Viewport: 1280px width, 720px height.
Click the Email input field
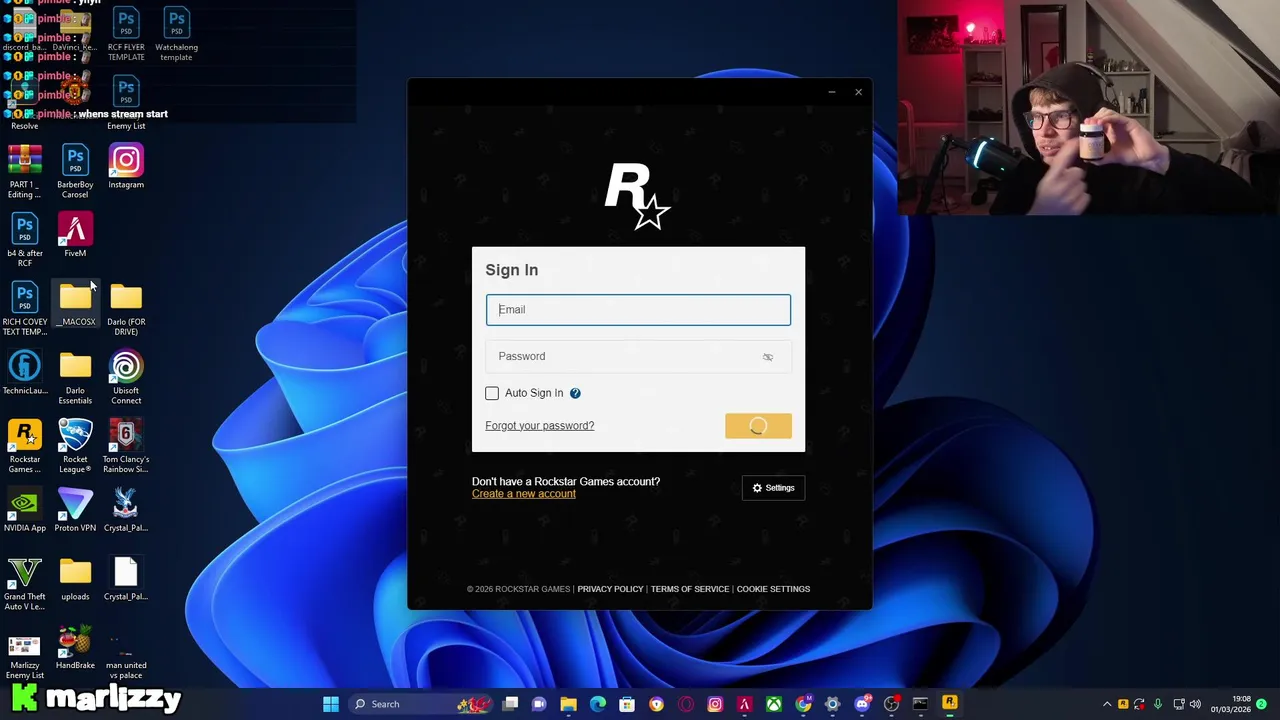click(638, 310)
